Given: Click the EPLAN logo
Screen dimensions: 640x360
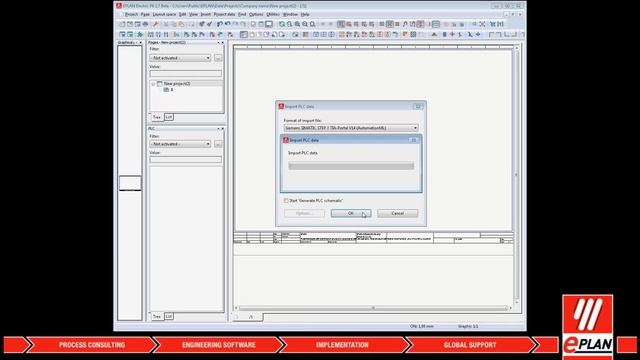Looking at the screenshot, I should (587, 327).
